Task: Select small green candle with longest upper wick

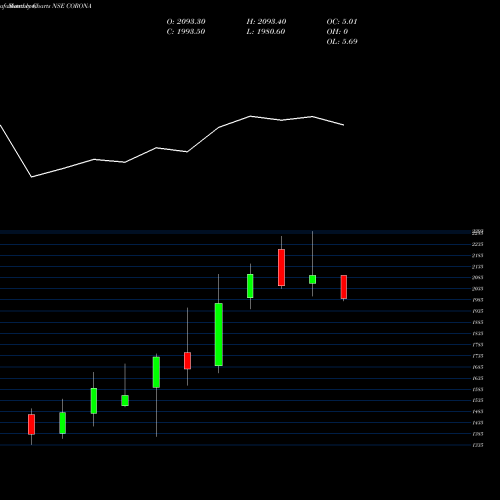Action: click(x=312, y=279)
